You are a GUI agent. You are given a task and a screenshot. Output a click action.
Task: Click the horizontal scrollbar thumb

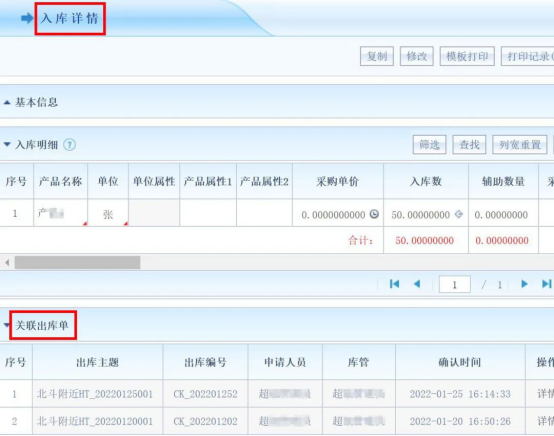tap(77, 263)
